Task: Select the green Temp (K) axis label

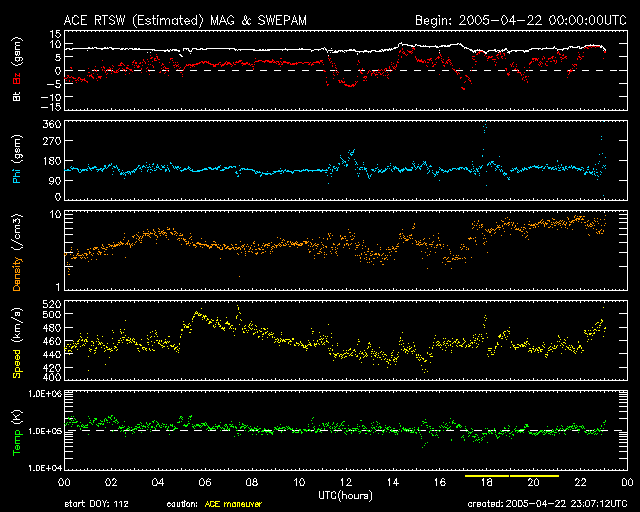Action: (15, 430)
